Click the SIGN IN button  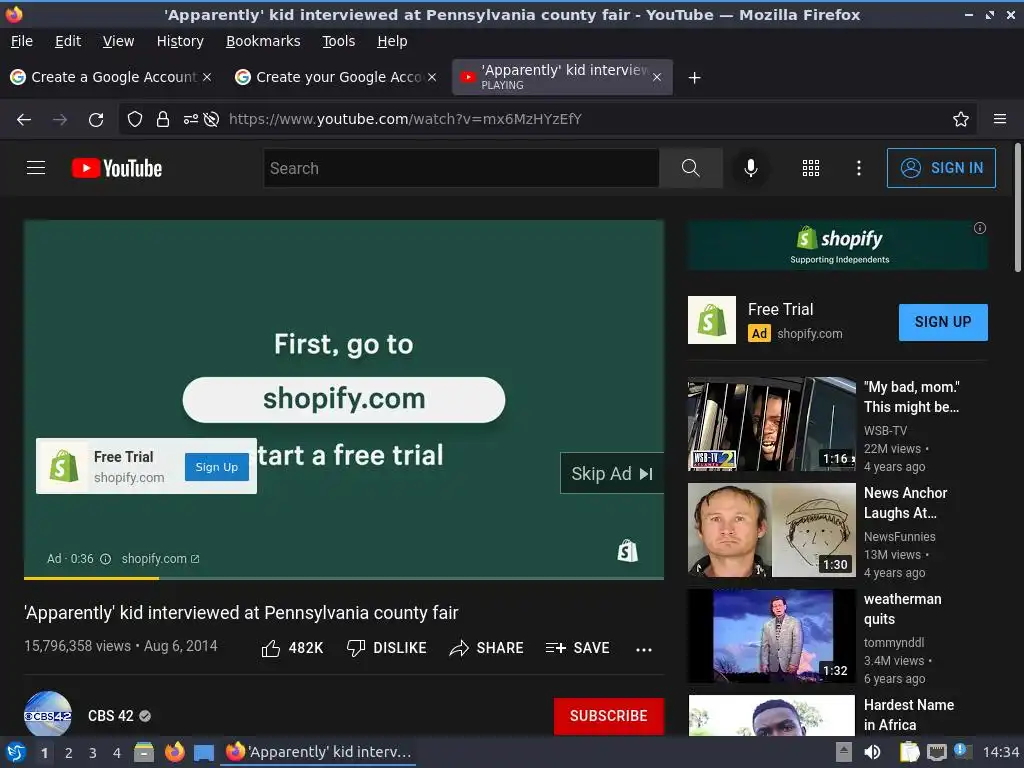(x=941, y=168)
